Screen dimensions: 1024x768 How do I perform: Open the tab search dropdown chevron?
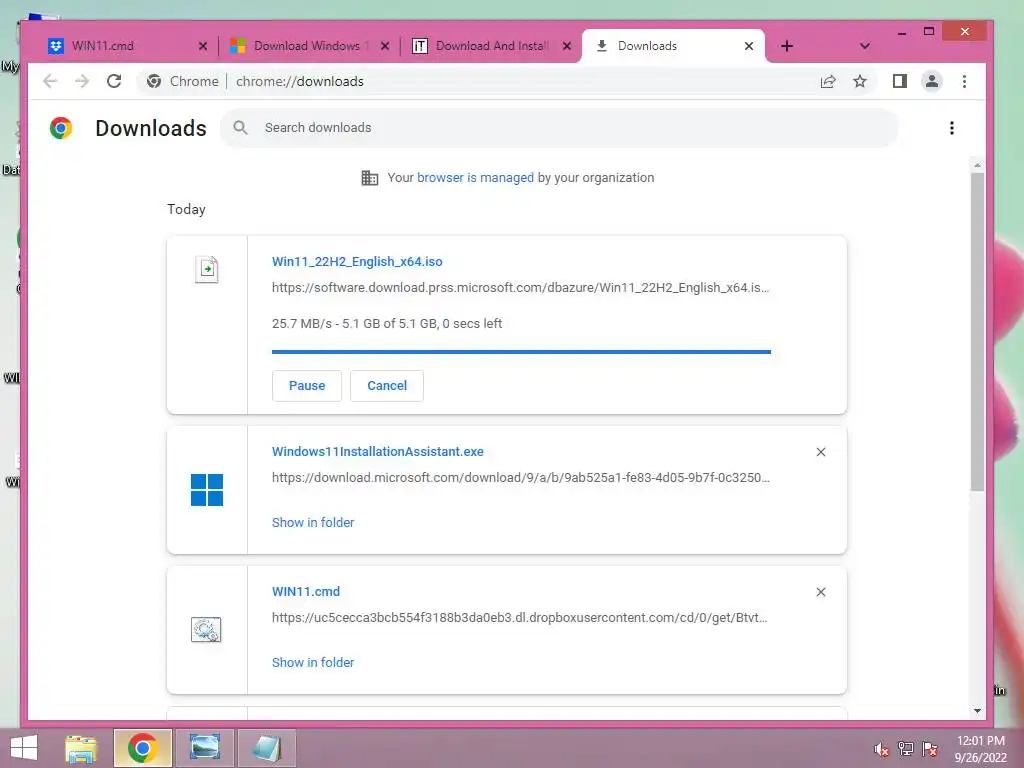tap(865, 46)
